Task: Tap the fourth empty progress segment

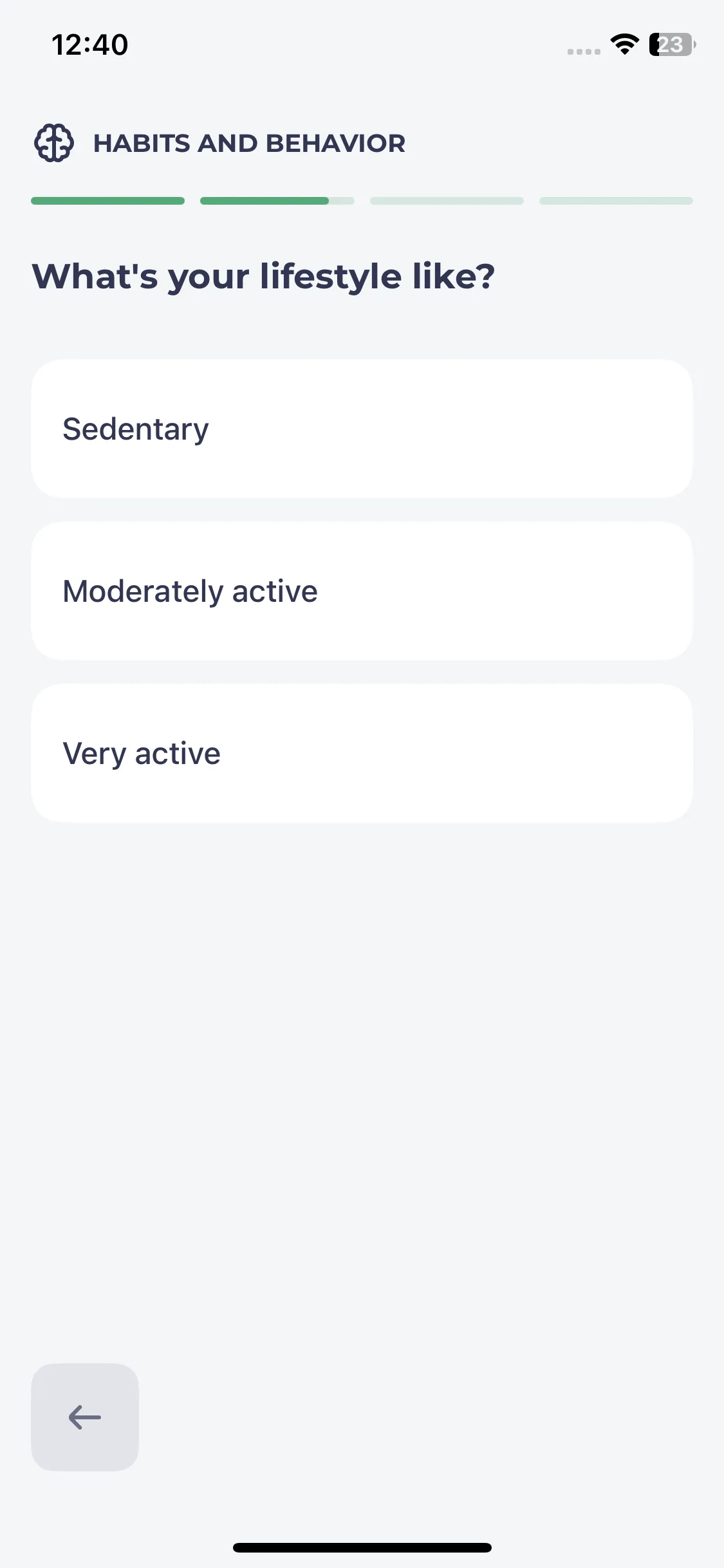Action: pos(616,201)
